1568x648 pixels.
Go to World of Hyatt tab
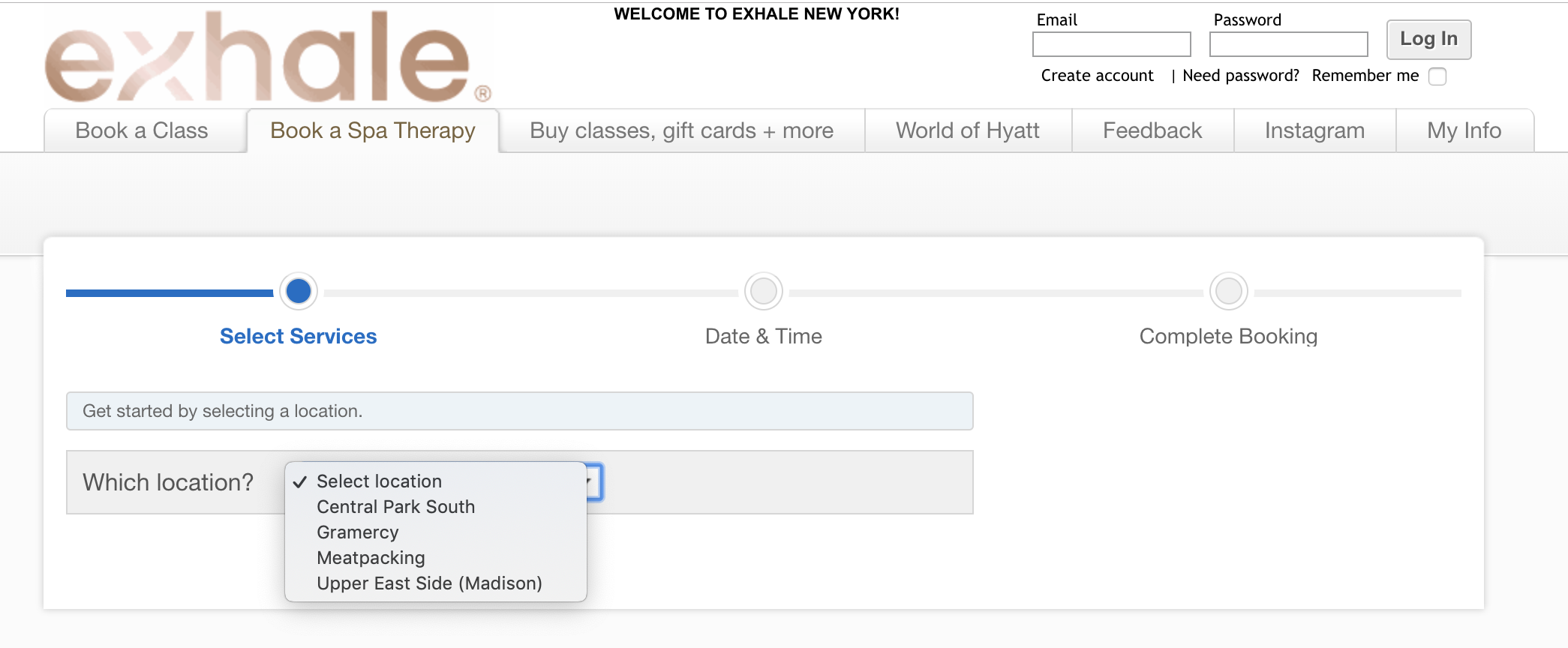(x=968, y=130)
